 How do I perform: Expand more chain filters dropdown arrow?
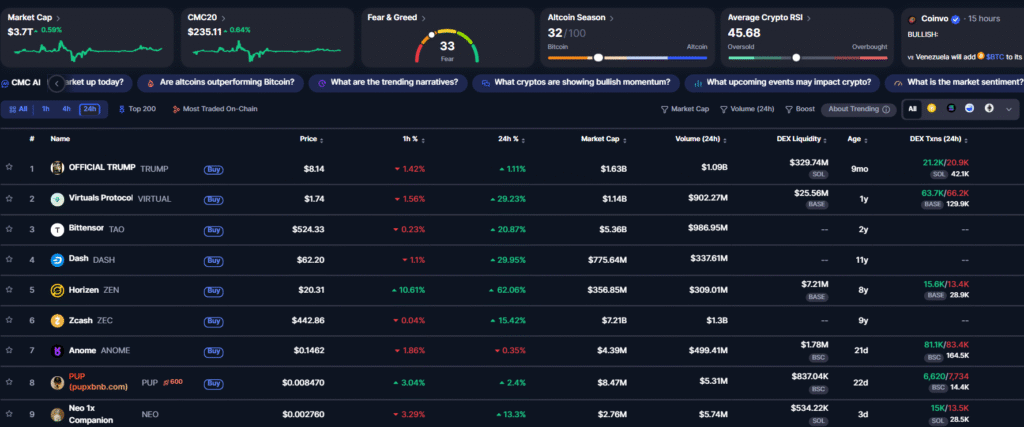1008,109
